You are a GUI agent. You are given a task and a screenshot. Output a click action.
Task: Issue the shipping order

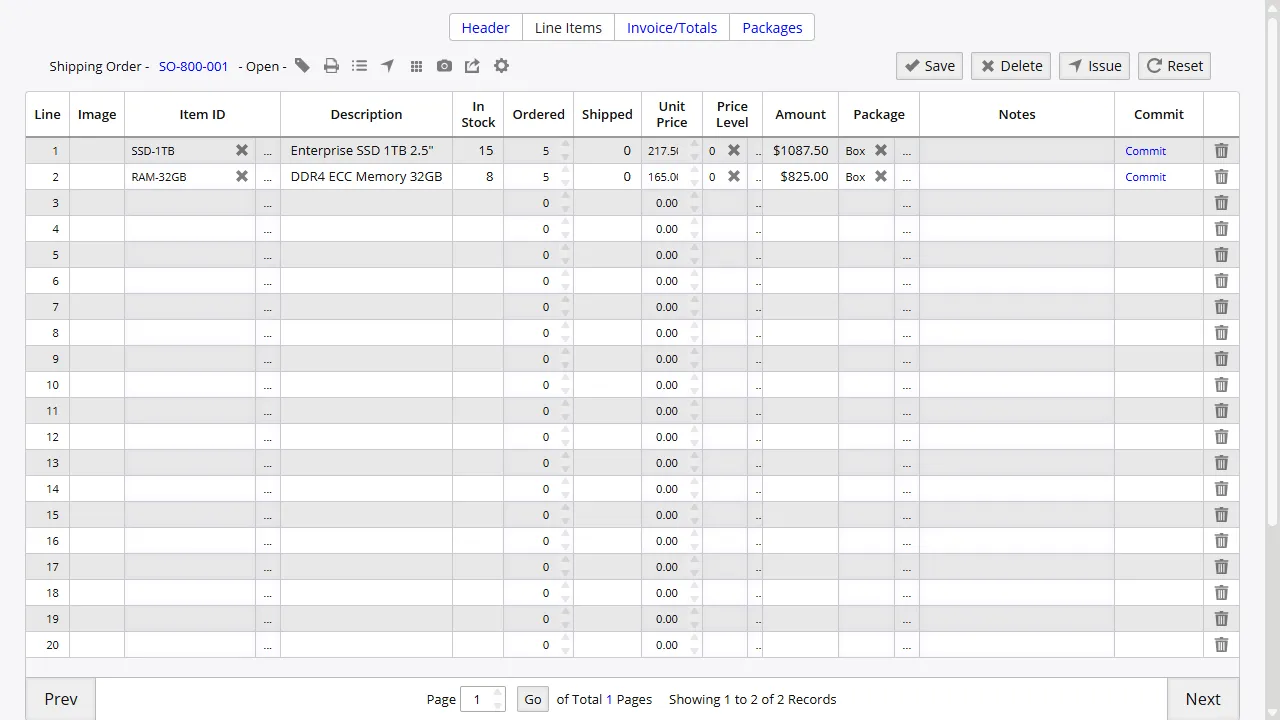pos(1094,65)
